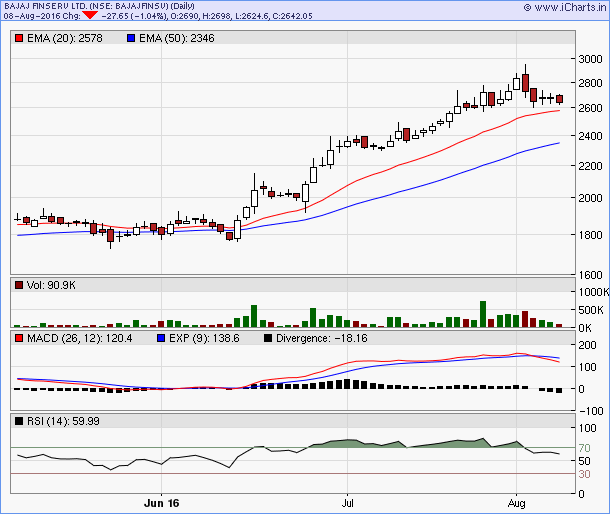Click the 08-Aug-2016 Chg date text
Viewport: 610px width, 514px height.
42,16
